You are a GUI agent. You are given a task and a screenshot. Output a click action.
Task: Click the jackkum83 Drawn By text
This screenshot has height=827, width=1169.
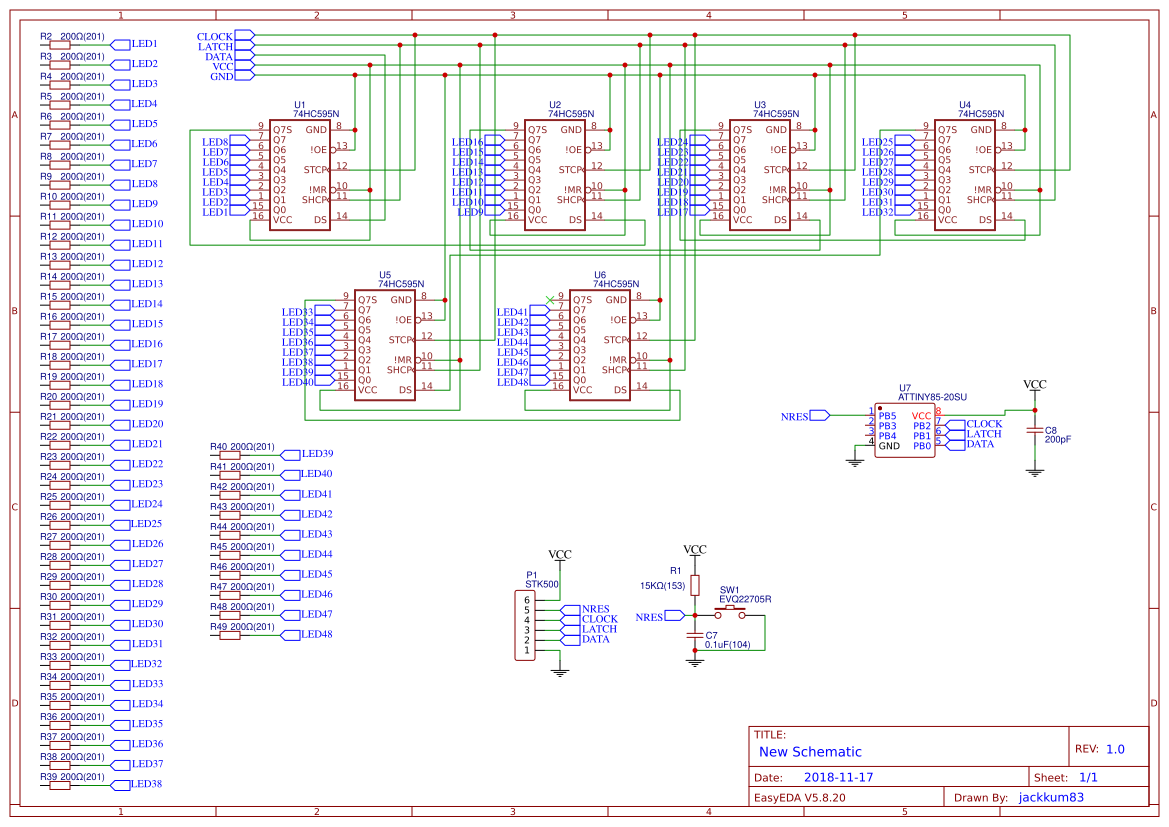point(1049,797)
